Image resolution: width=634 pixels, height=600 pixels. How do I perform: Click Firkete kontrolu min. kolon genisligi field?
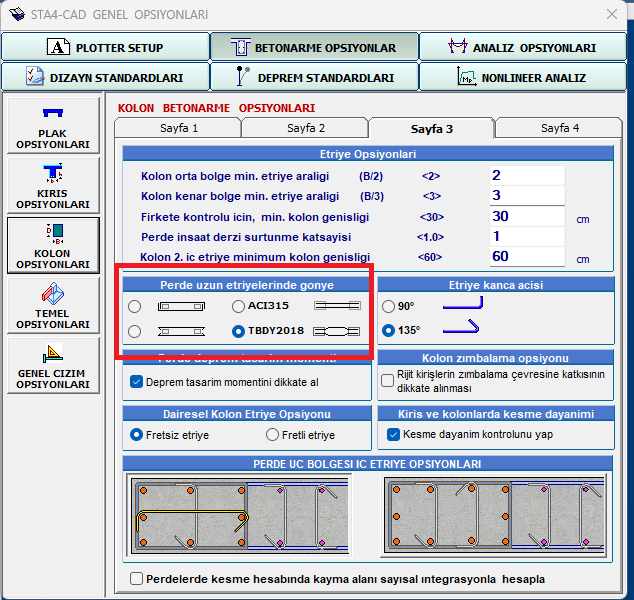(527, 216)
